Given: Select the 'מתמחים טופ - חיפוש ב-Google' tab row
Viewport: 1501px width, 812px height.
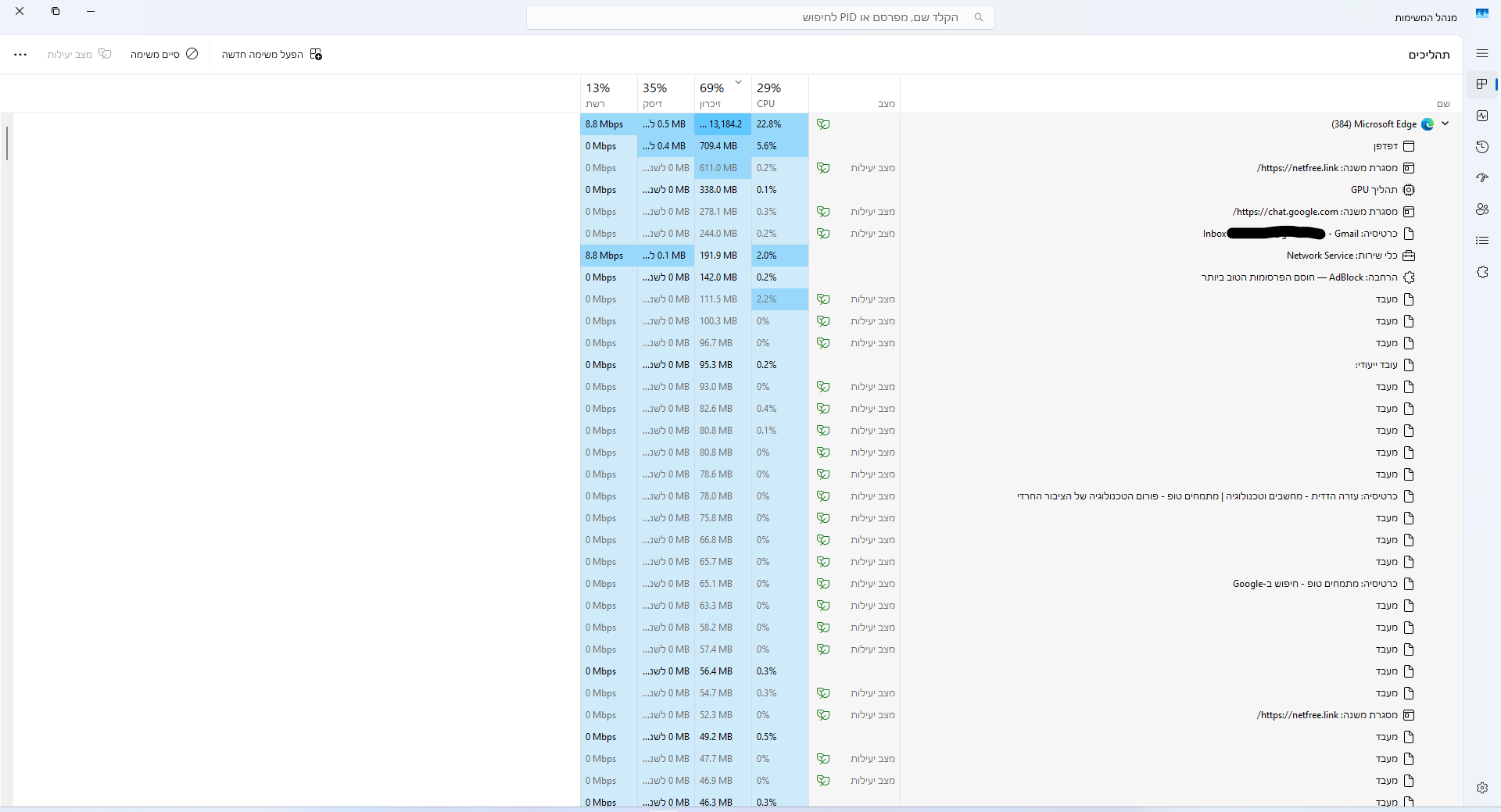Looking at the screenshot, I should [1021, 584].
